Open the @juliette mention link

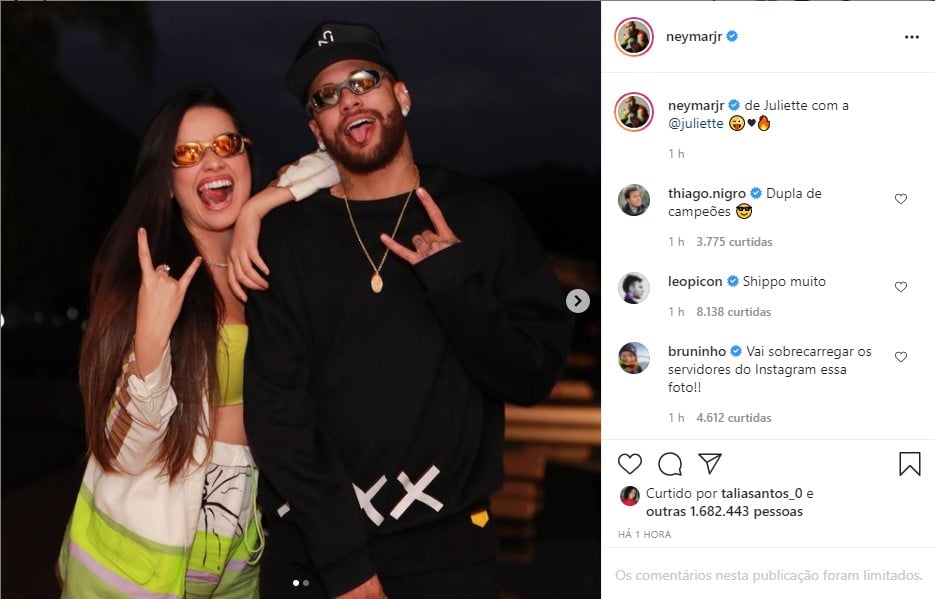695,124
